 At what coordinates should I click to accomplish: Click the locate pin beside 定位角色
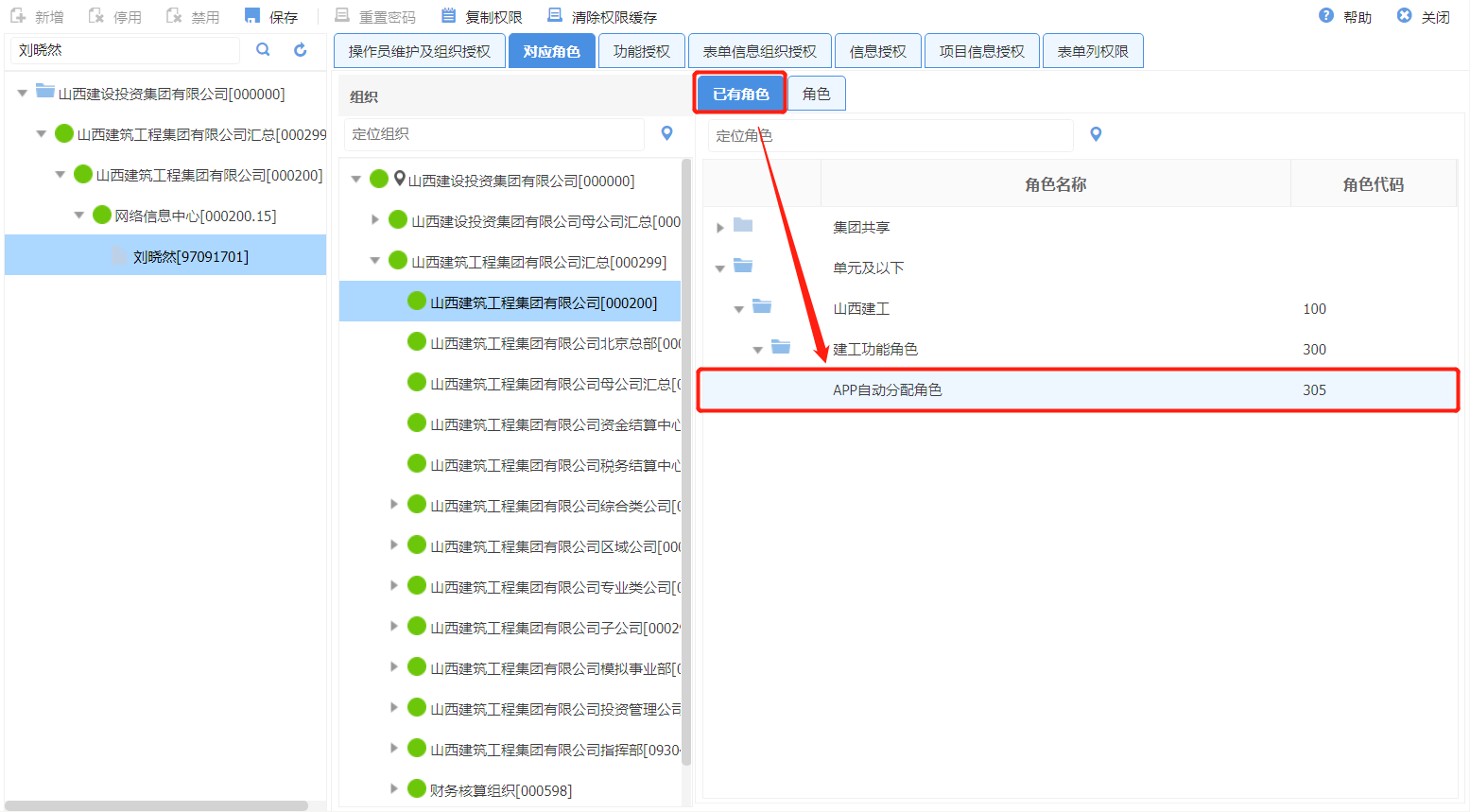pyautogui.click(x=1097, y=135)
